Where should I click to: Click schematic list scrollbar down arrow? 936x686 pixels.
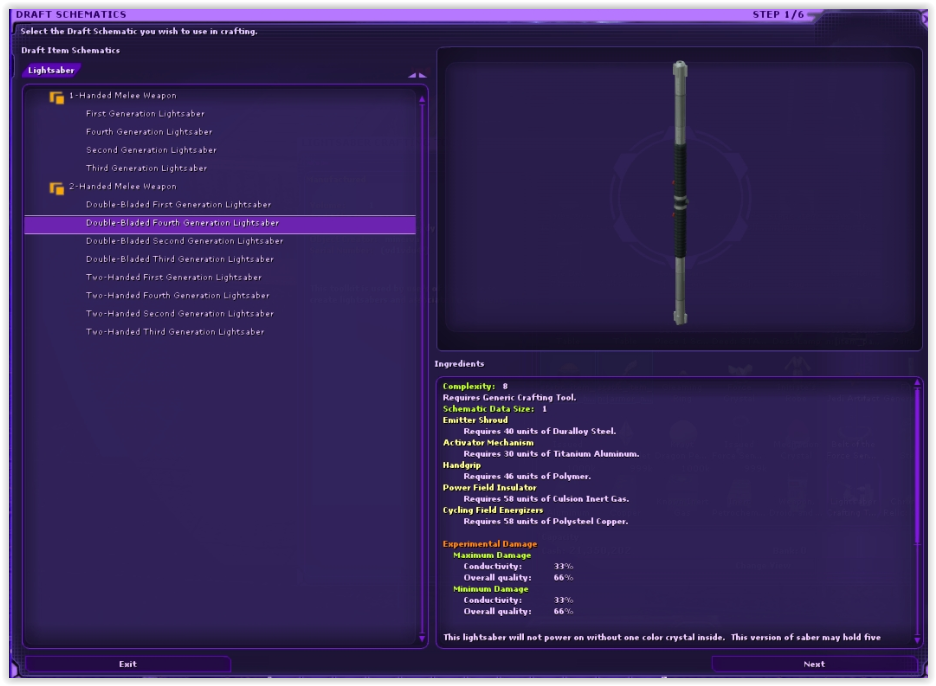pos(422,638)
